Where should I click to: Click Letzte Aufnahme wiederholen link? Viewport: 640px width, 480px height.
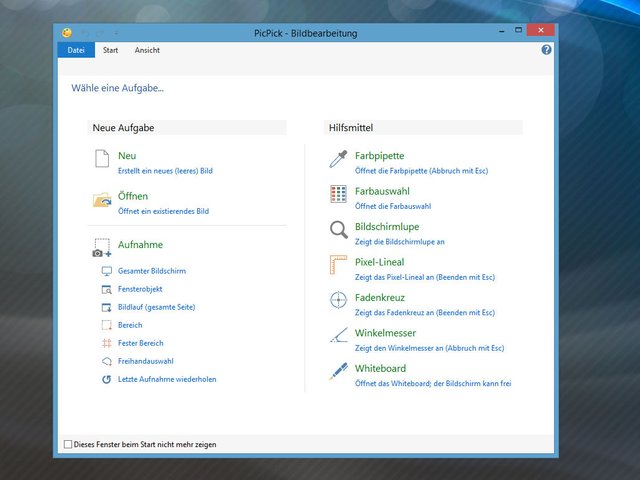167,379
